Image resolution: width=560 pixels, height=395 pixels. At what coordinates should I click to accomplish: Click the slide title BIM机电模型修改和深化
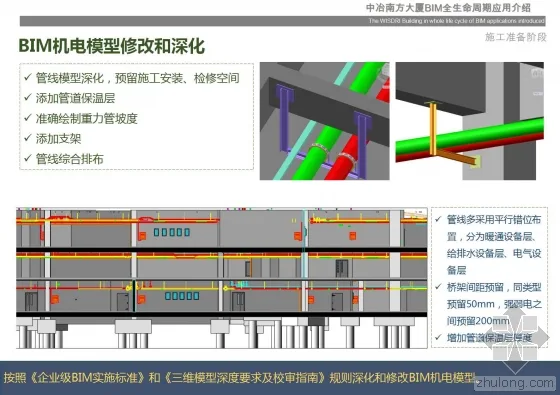click(112, 46)
